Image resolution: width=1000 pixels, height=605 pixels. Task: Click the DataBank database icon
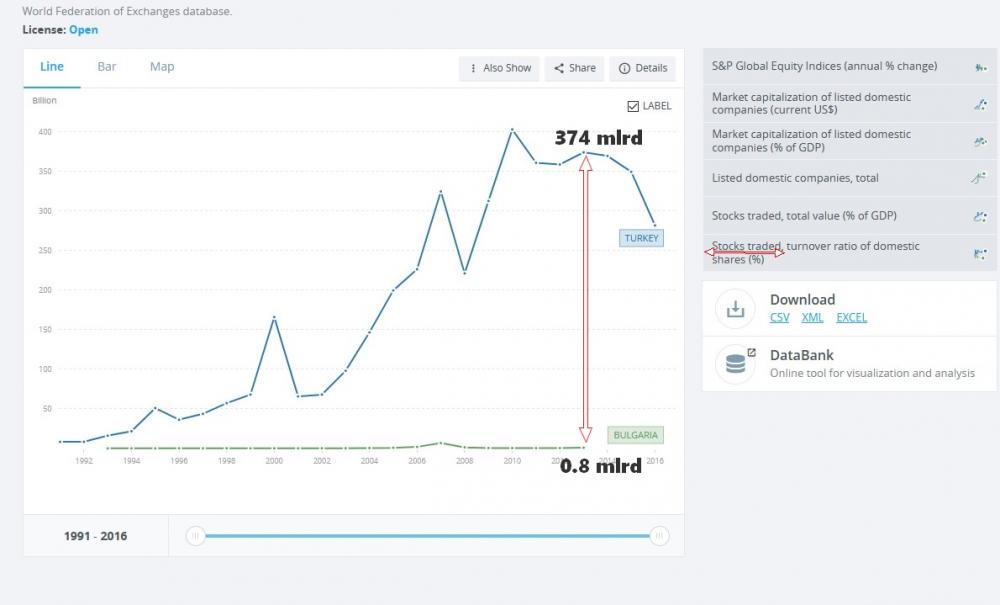click(x=735, y=364)
